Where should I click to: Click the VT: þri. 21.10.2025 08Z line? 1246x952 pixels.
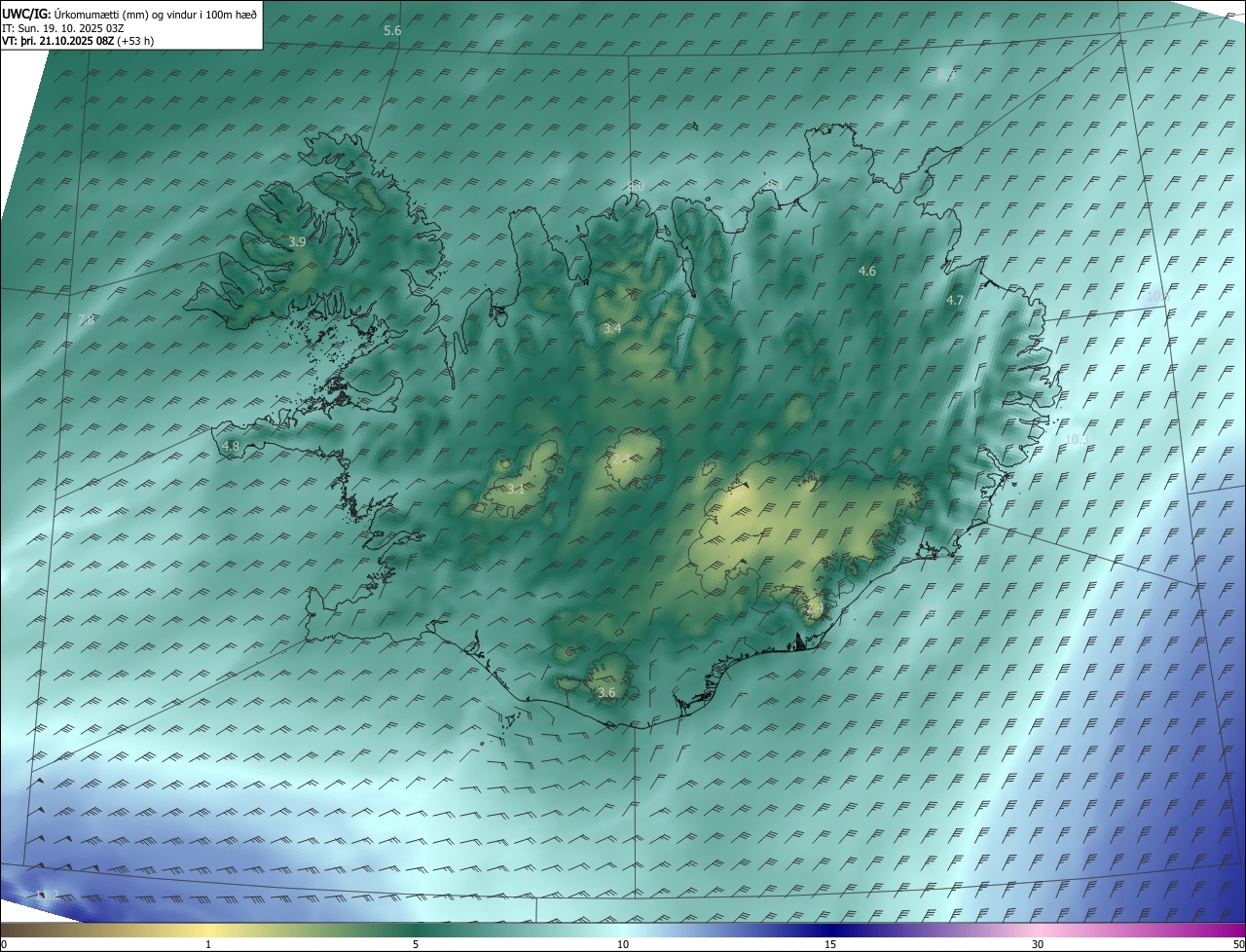[x=78, y=41]
